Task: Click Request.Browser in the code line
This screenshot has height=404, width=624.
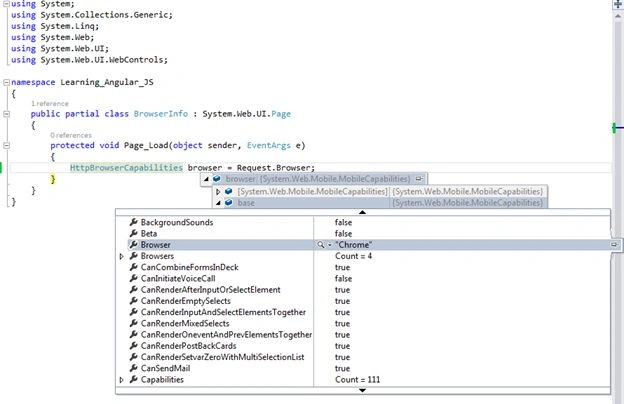Action: tap(276, 168)
